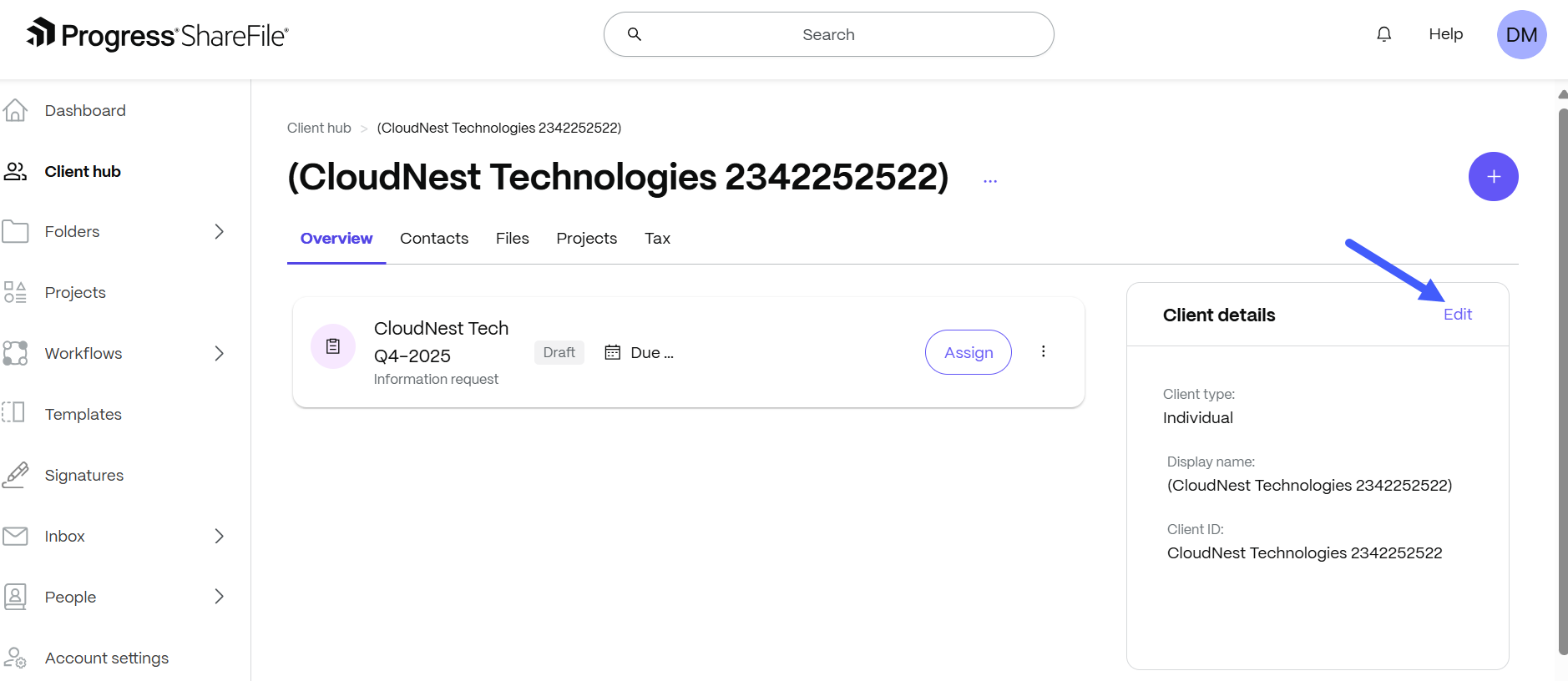Click the Search input field
Viewport: 1568px width, 681px height.
828,34
